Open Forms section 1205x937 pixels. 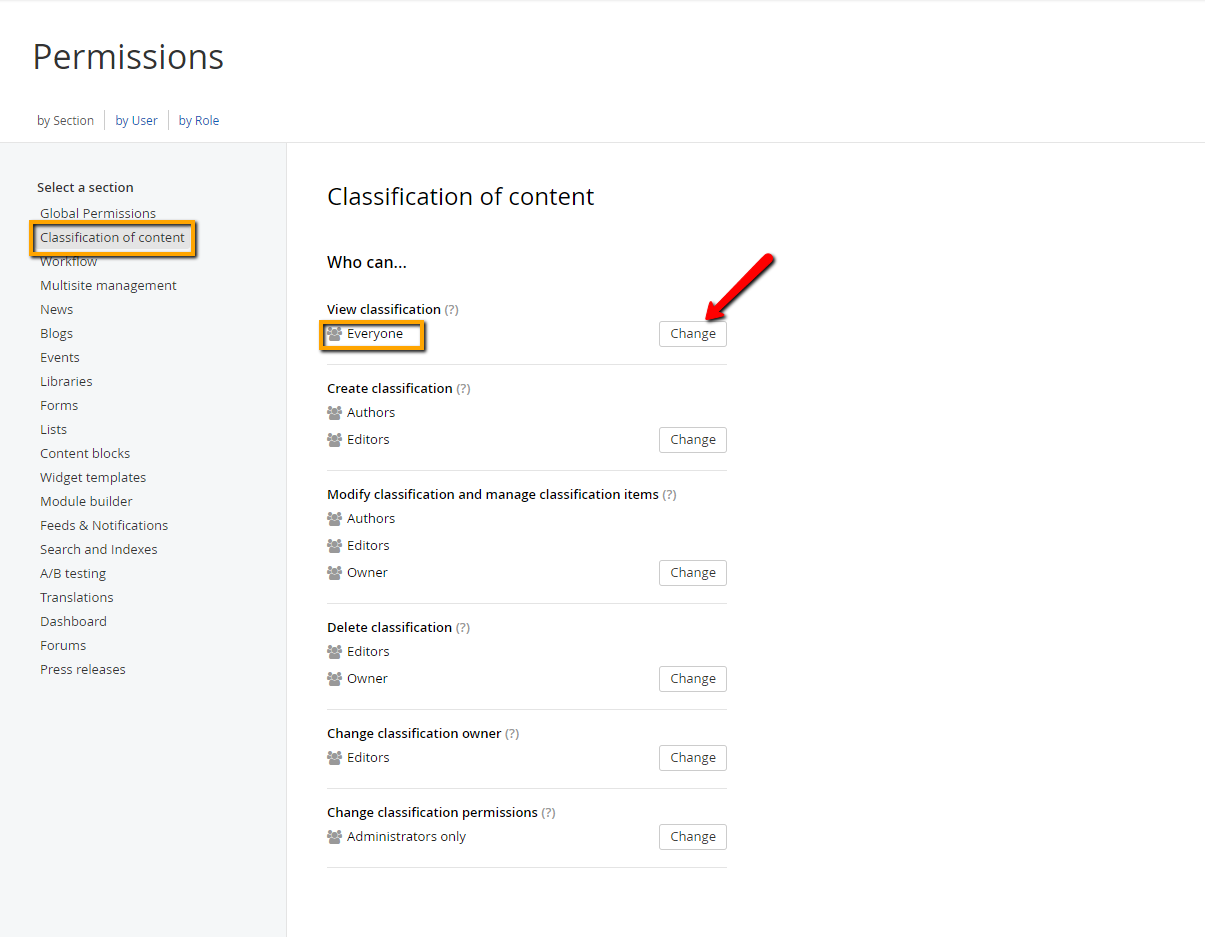tap(59, 406)
